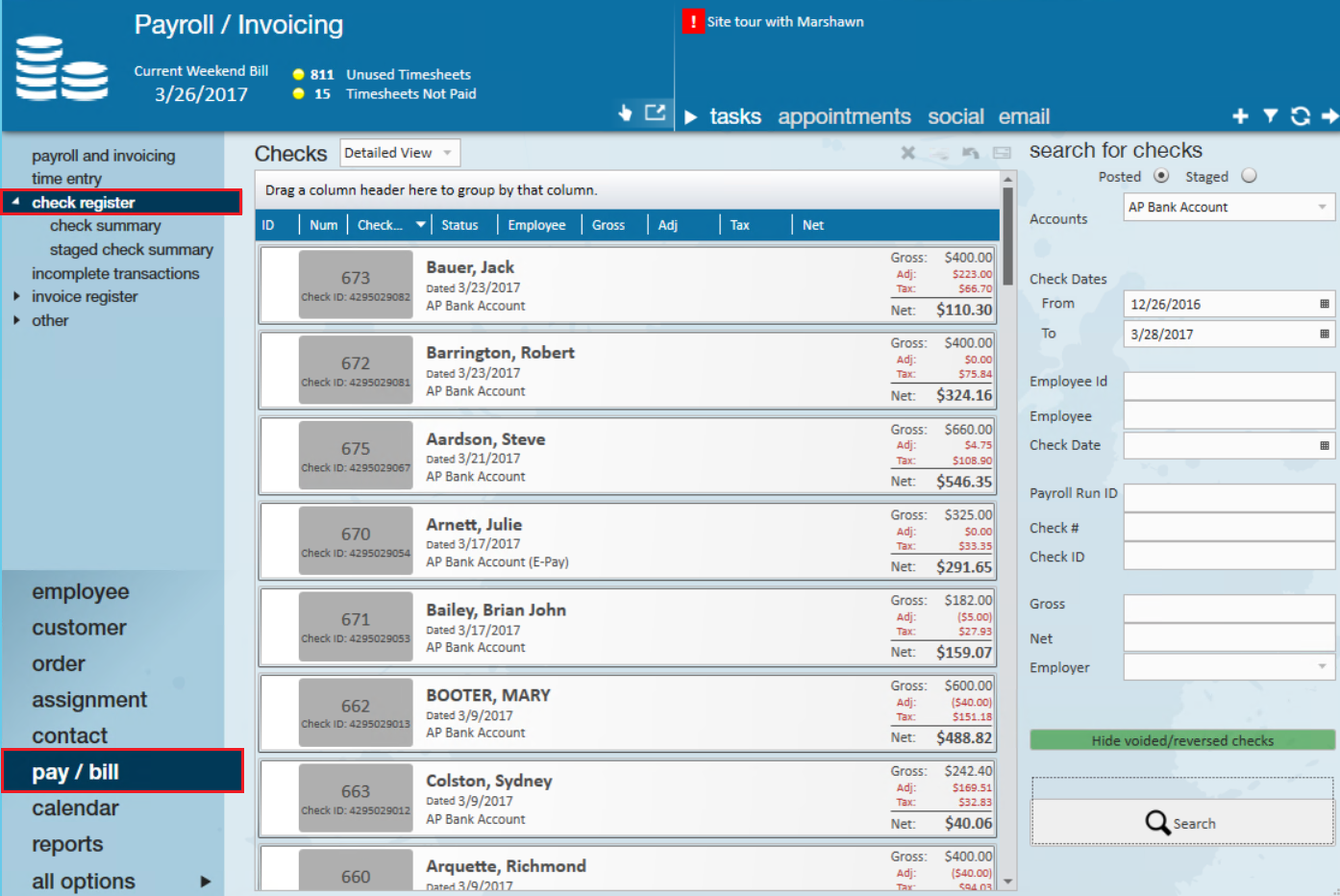Click the Employee Id input field

point(1228,386)
